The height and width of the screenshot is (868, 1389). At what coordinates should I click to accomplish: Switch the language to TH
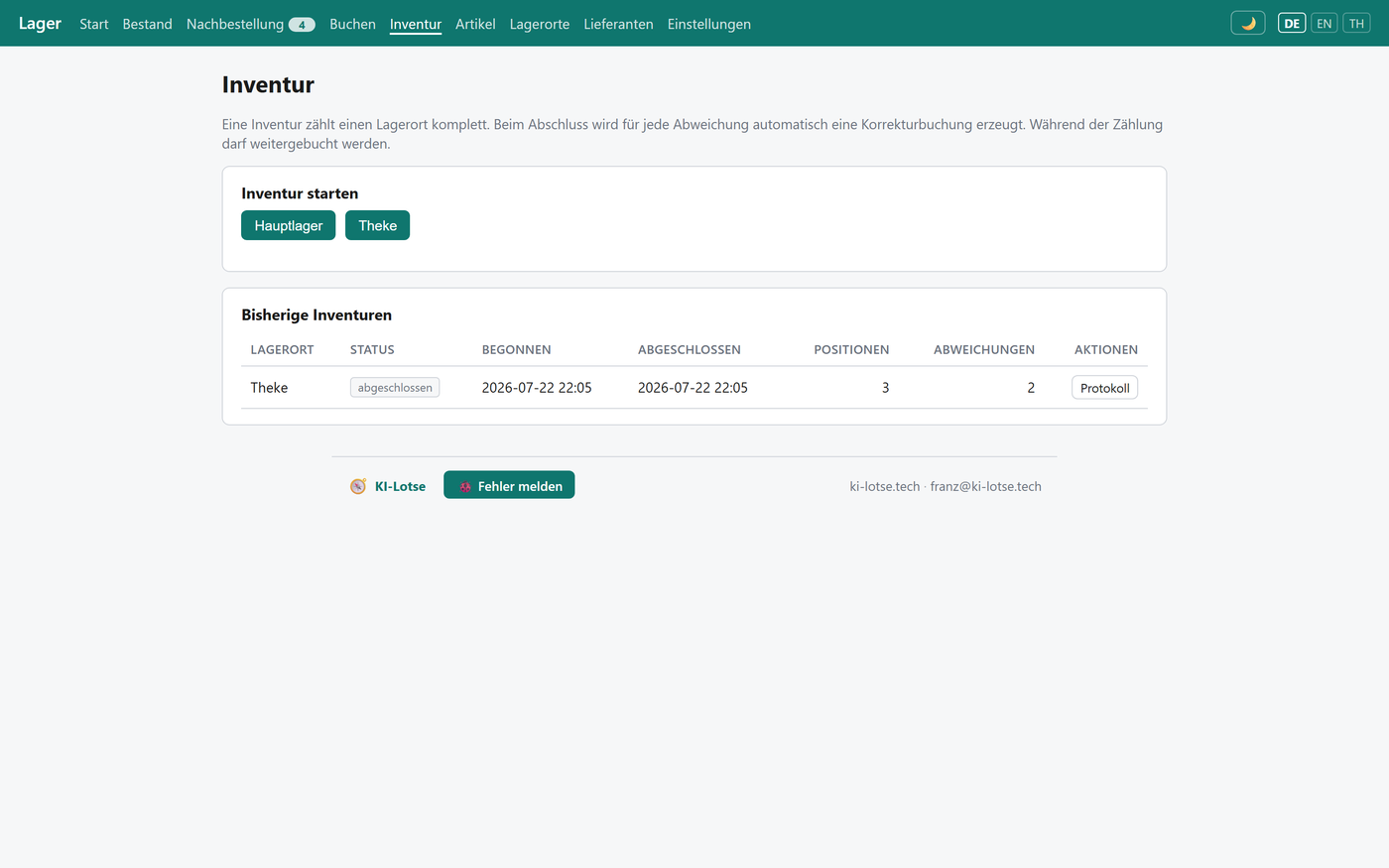point(1356,23)
